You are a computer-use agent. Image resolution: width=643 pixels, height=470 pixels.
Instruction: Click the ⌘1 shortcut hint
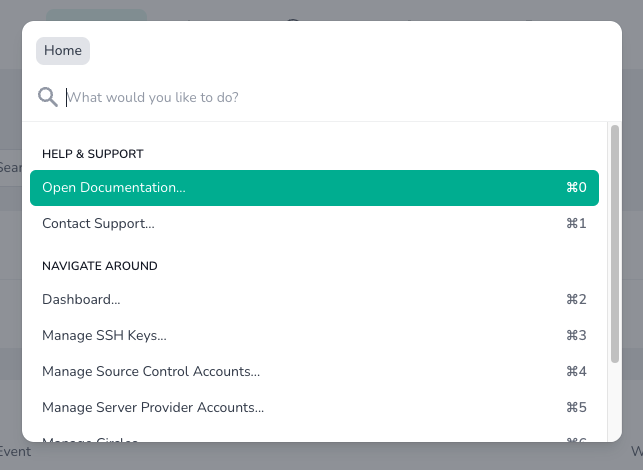[576, 224]
